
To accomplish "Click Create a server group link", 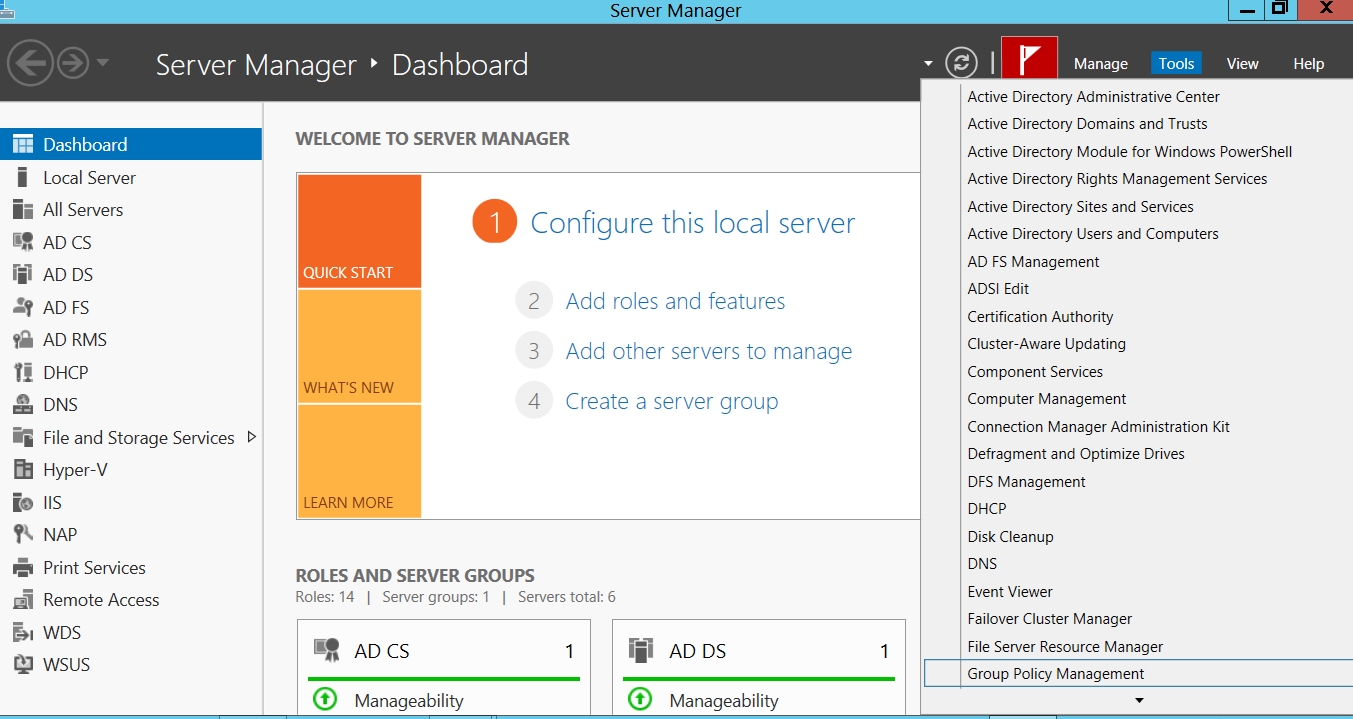I will pos(671,401).
